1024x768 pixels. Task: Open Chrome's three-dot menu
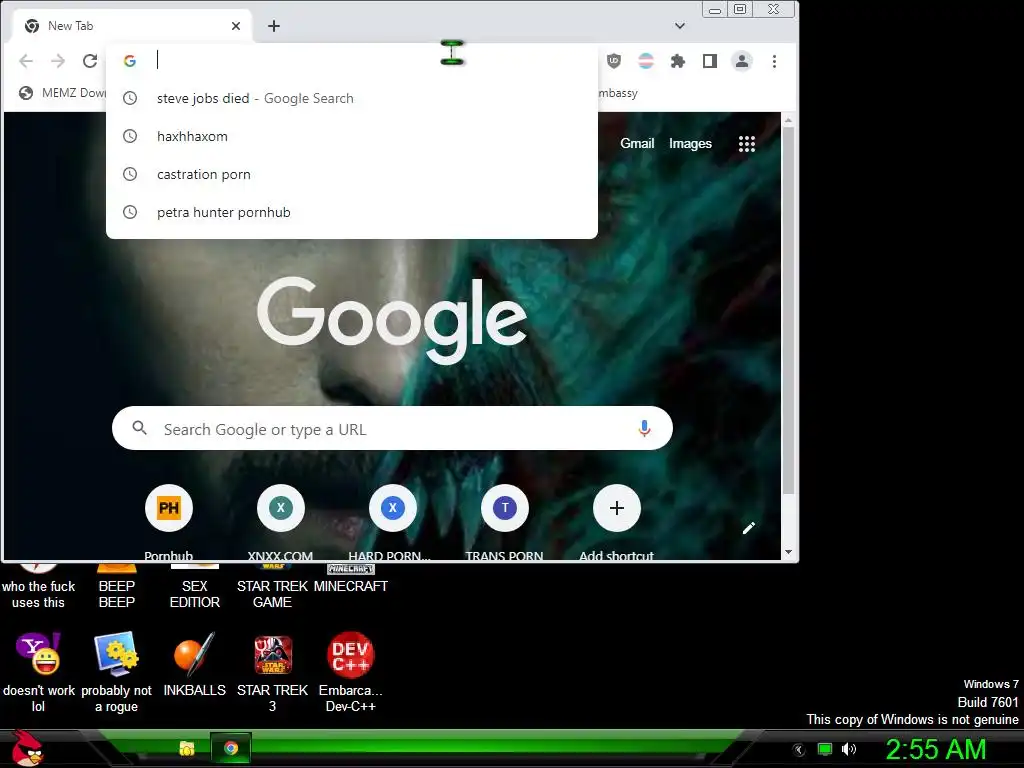point(775,61)
